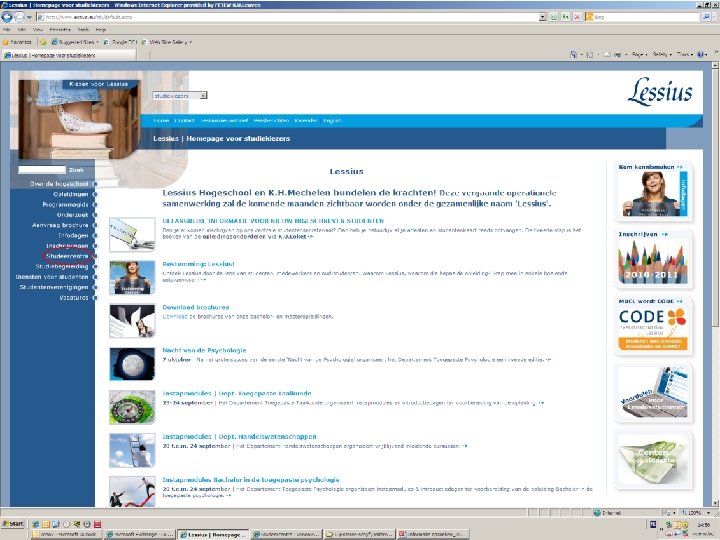Open Opleidingen in the sidebar menu

coord(70,194)
